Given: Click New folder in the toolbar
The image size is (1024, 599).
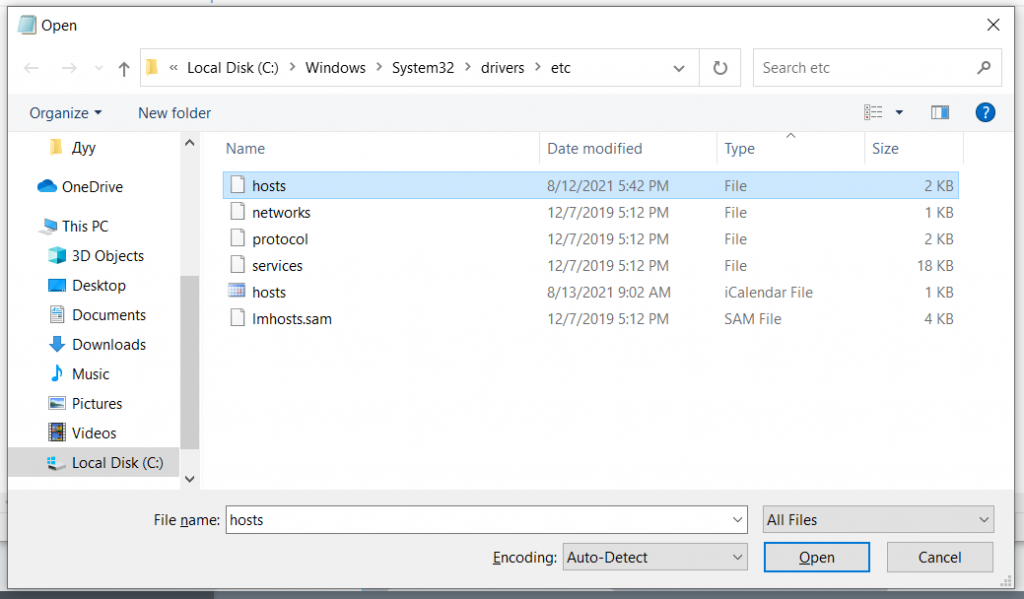Looking at the screenshot, I should 174,113.
